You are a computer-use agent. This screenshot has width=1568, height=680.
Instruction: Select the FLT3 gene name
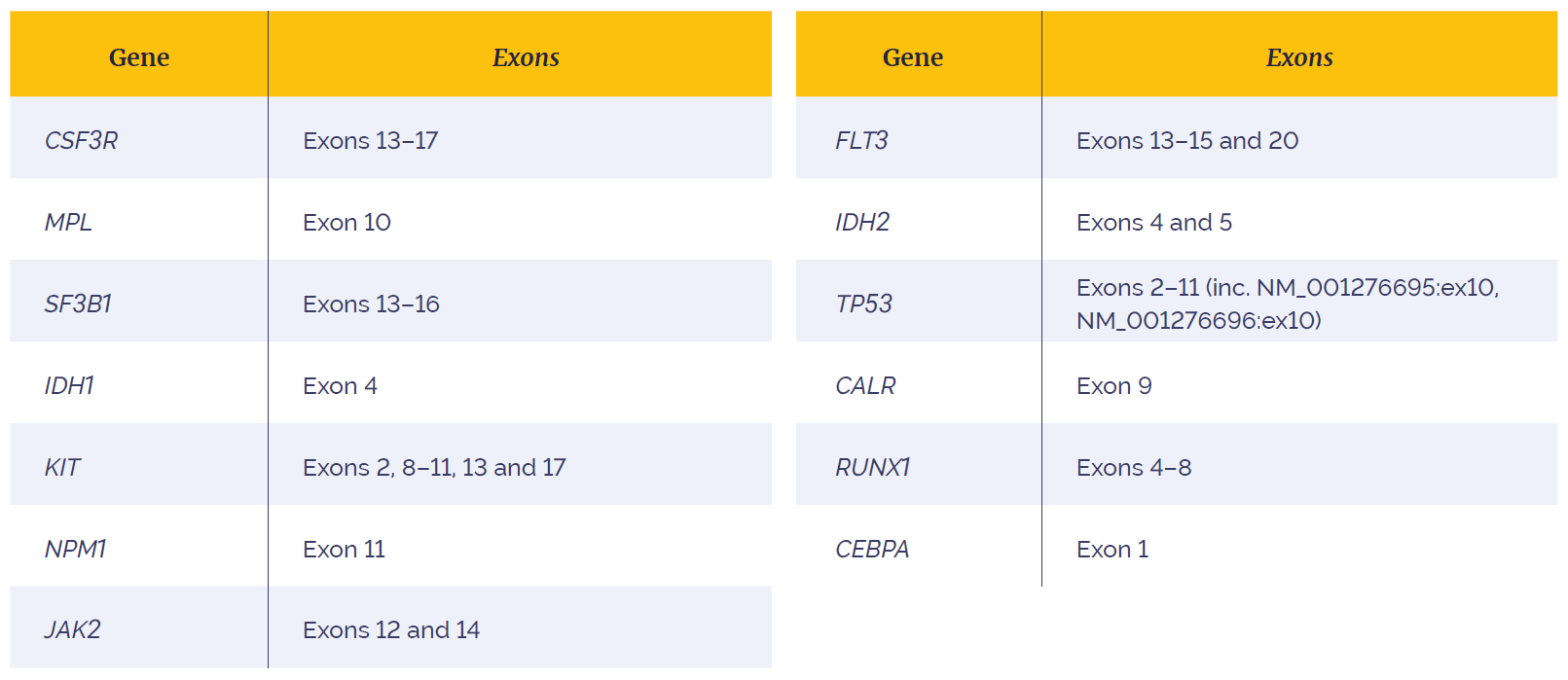861,141
